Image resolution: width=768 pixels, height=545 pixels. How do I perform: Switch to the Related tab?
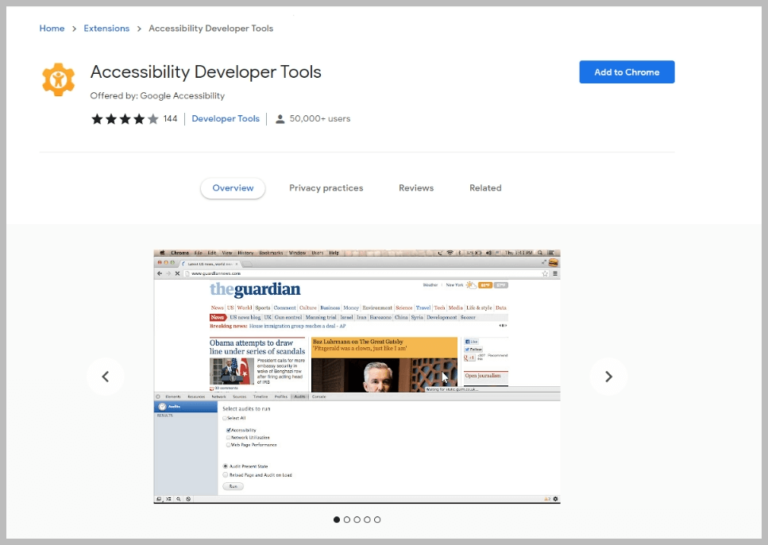point(485,188)
